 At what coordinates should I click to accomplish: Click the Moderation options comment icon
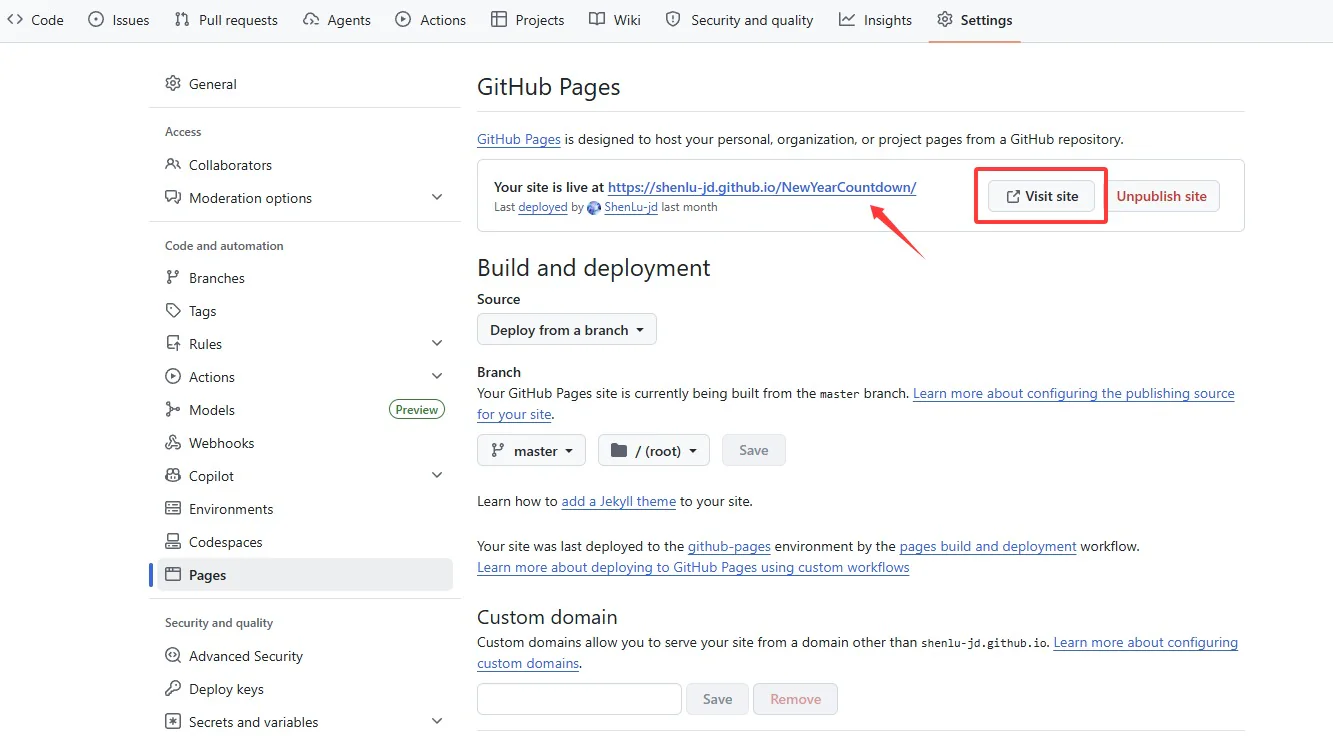click(x=173, y=198)
